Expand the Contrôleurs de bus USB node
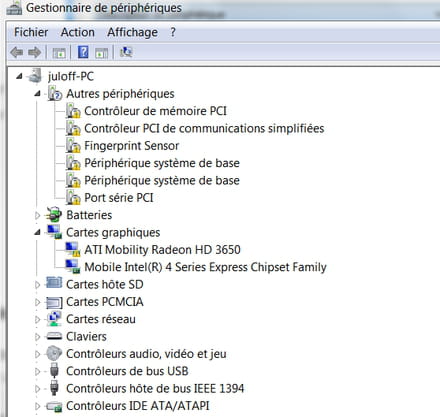 tap(37, 371)
